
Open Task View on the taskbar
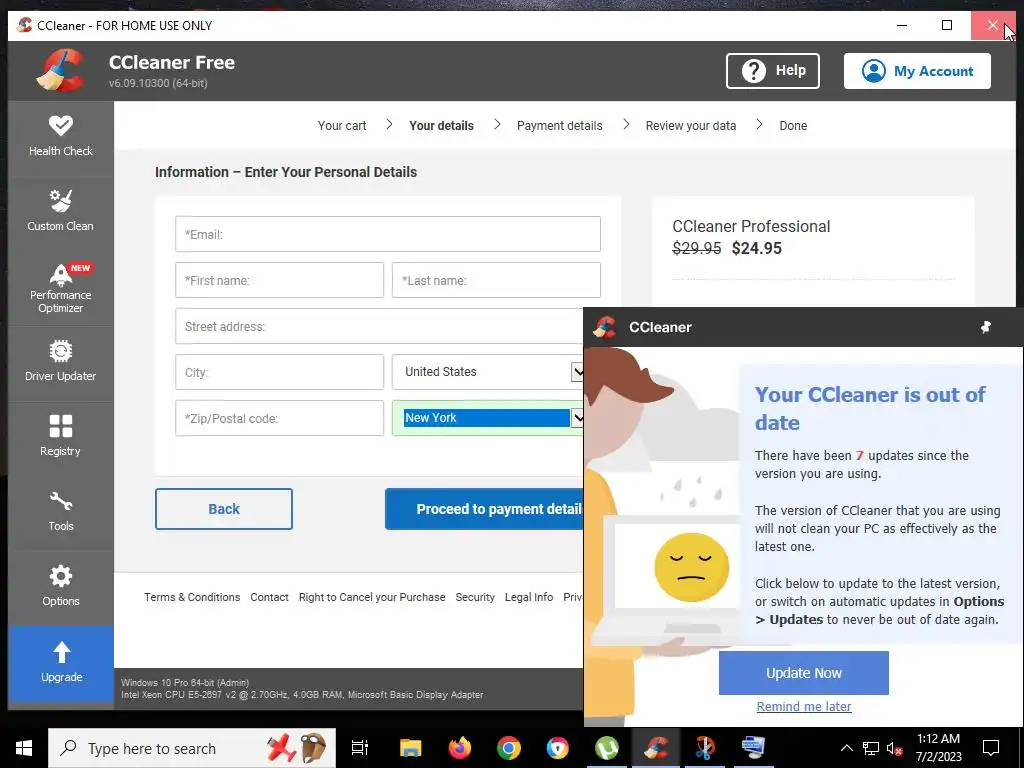pyautogui.click(x=360, y=748)
